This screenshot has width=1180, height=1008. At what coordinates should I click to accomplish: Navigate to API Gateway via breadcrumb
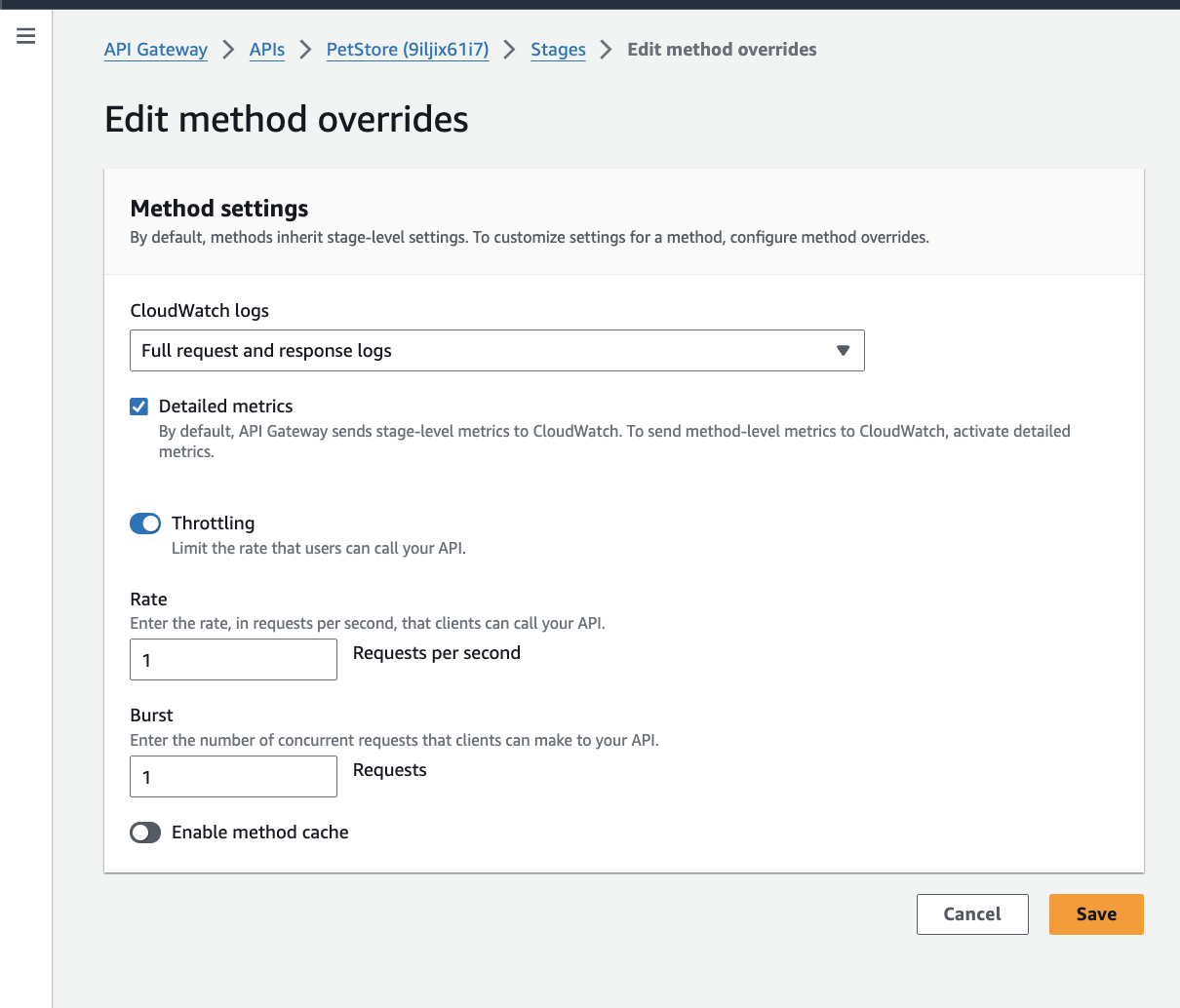point(155,49)
